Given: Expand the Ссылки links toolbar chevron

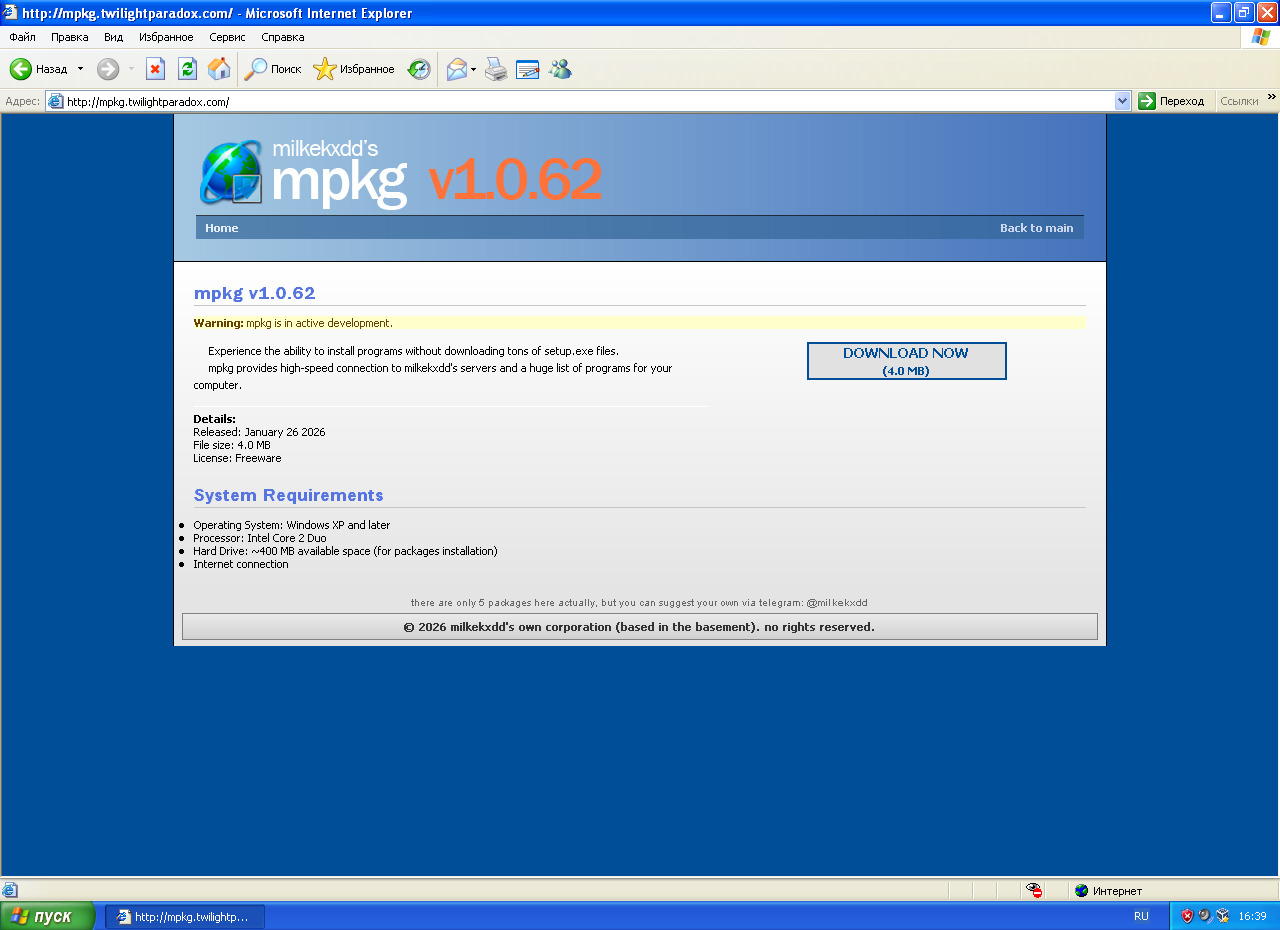Looking at the screenshot, I should [1272, 97].
